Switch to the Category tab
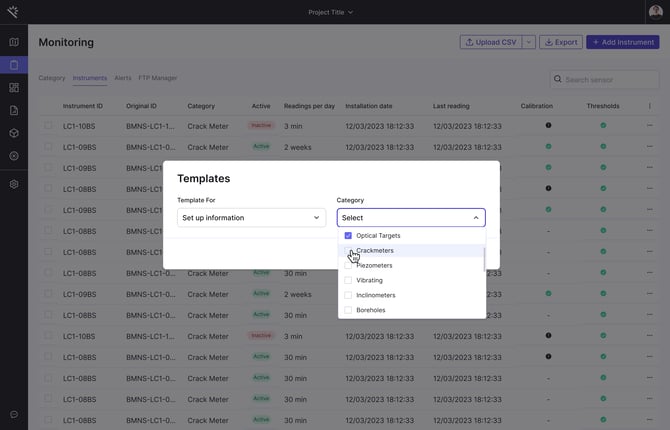The image size is (670, 430). 52,78
